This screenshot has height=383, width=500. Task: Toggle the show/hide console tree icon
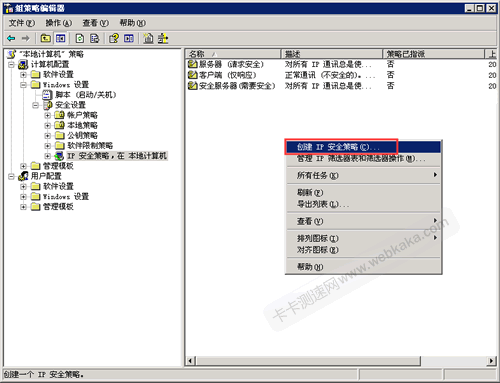[60, 39]
